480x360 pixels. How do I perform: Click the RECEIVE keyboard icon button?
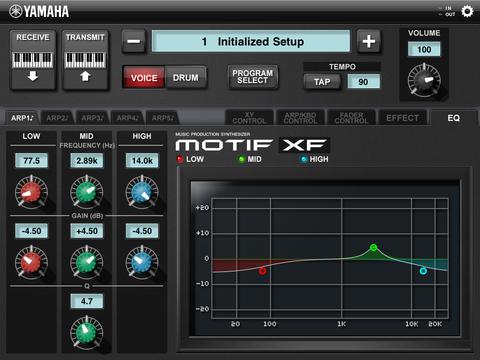[x=33, y=60]
